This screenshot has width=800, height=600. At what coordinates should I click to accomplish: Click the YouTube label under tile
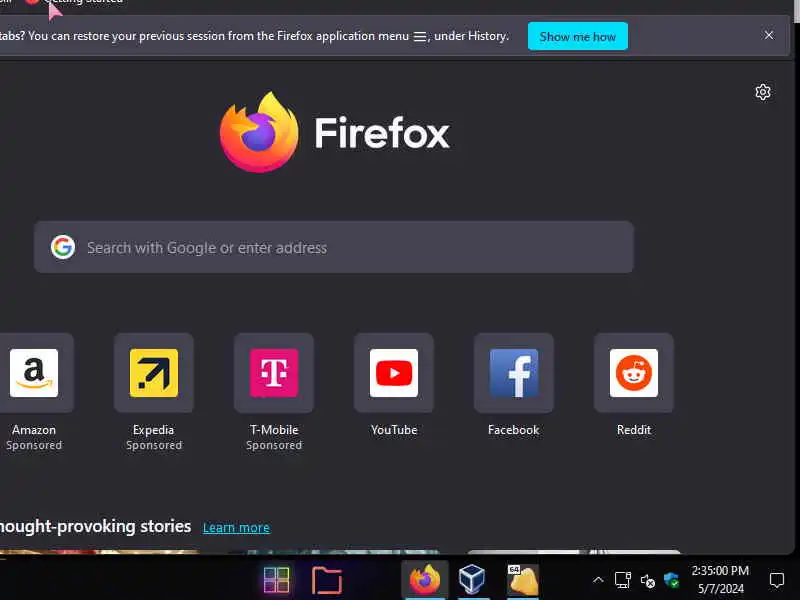pyautogui.click(x=394, y=430)
